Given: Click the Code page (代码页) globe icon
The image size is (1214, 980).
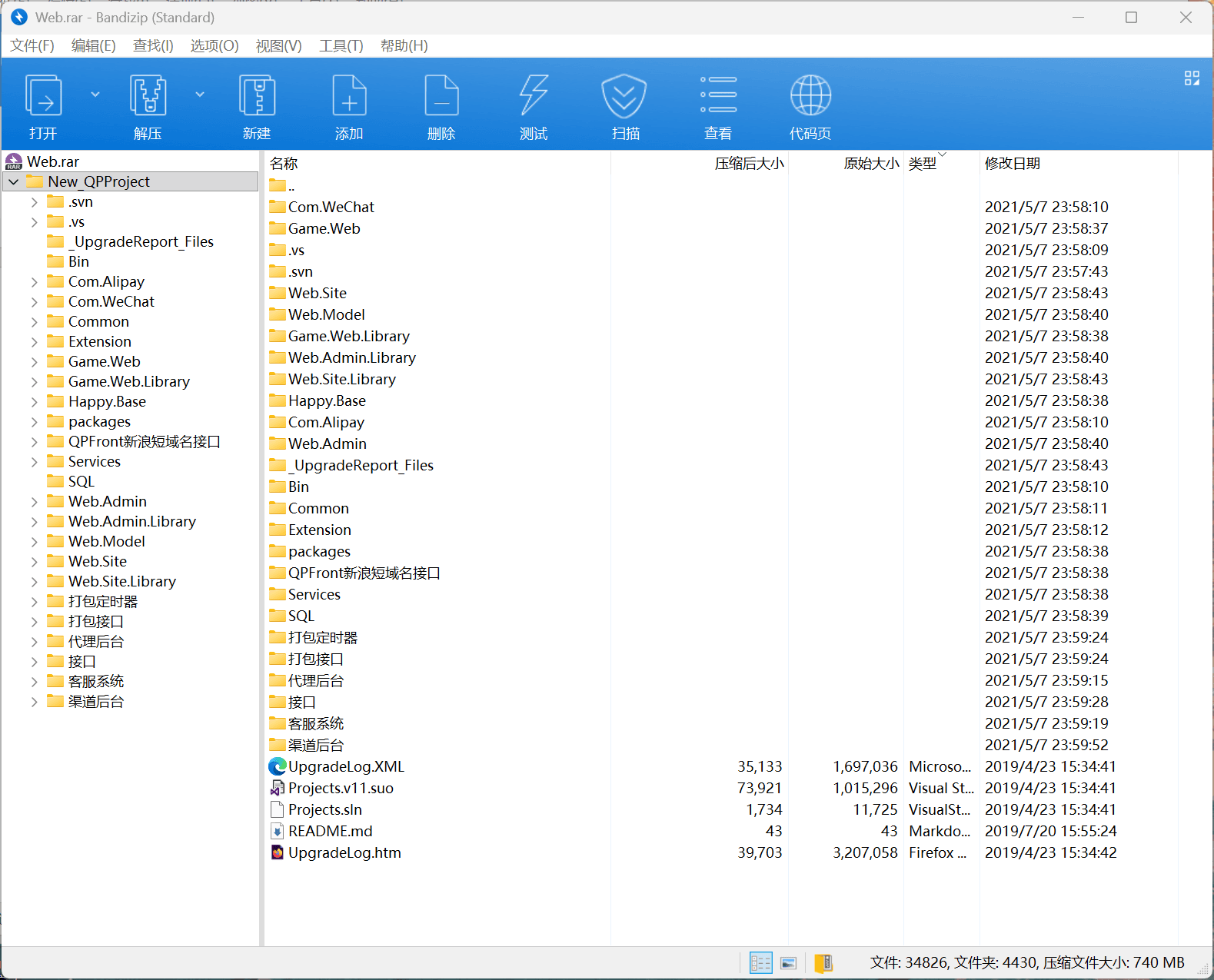Looking at the screenshot, I should [810, 96].
